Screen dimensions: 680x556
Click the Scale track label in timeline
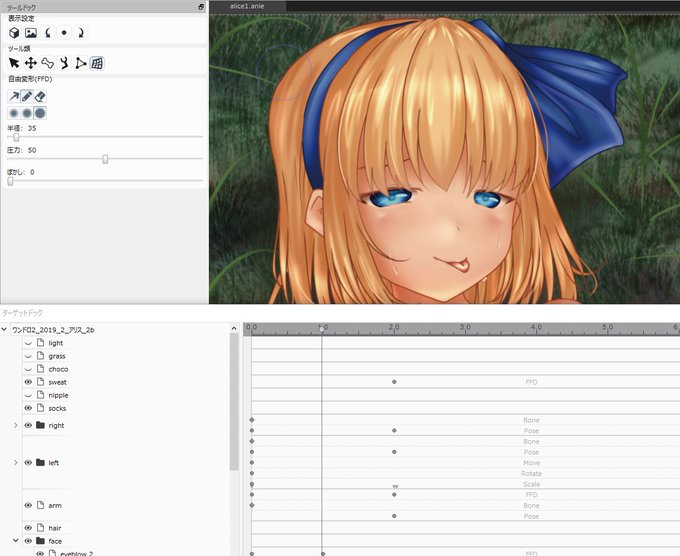pyautogui.click(x=531, y=484)
